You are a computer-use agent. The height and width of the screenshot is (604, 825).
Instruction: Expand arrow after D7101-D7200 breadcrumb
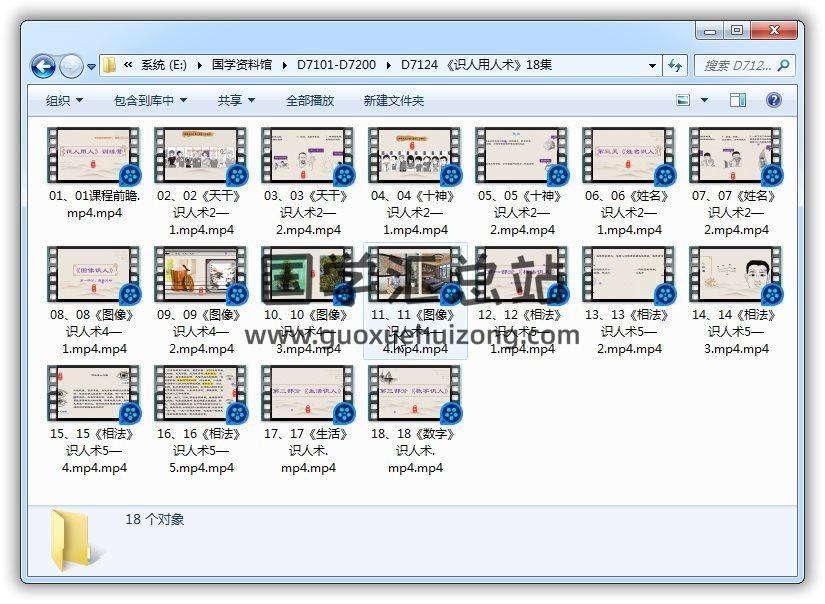coord(388,65)
